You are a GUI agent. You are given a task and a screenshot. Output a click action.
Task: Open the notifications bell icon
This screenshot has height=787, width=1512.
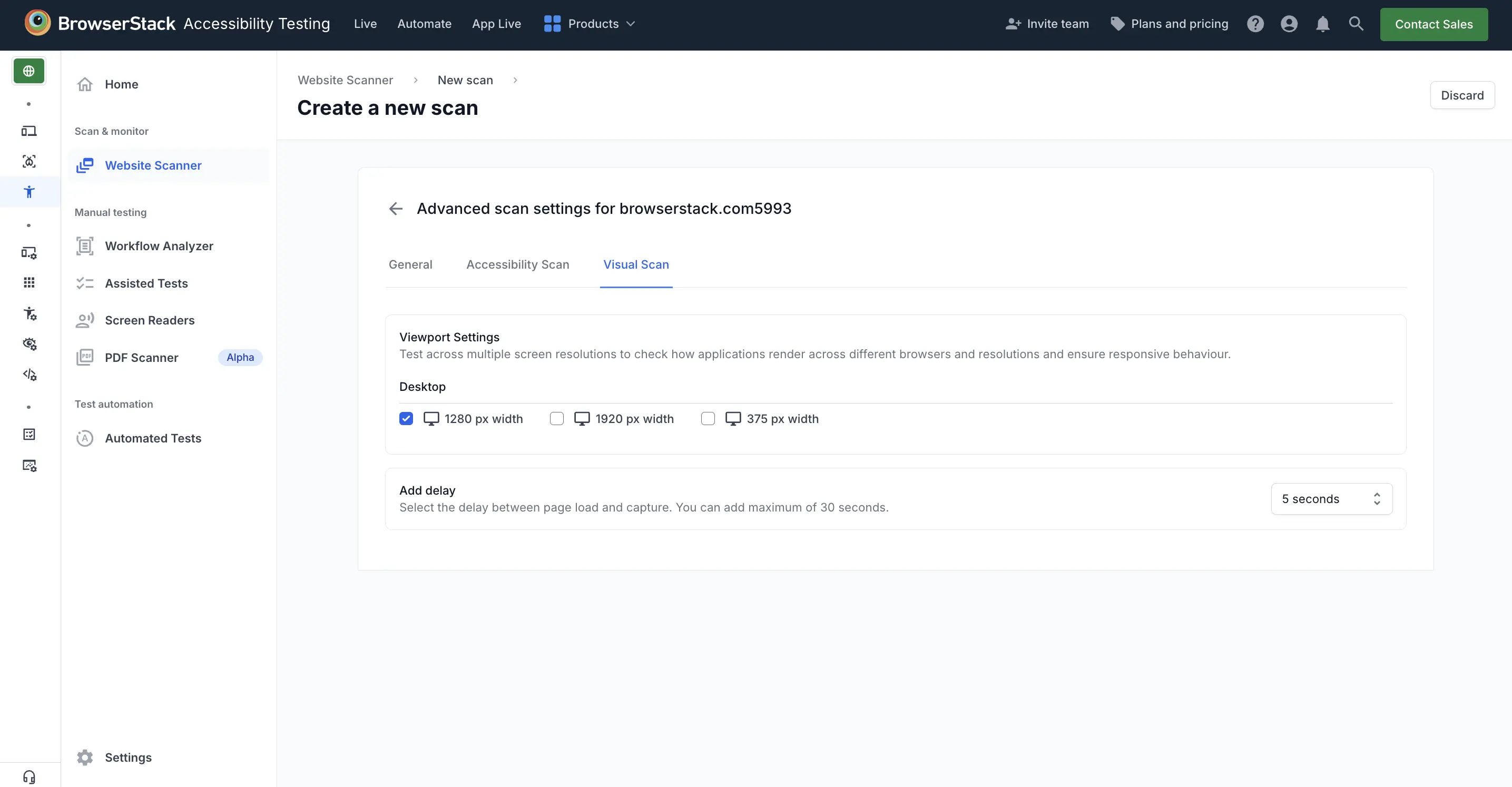tap(1322, 24)
